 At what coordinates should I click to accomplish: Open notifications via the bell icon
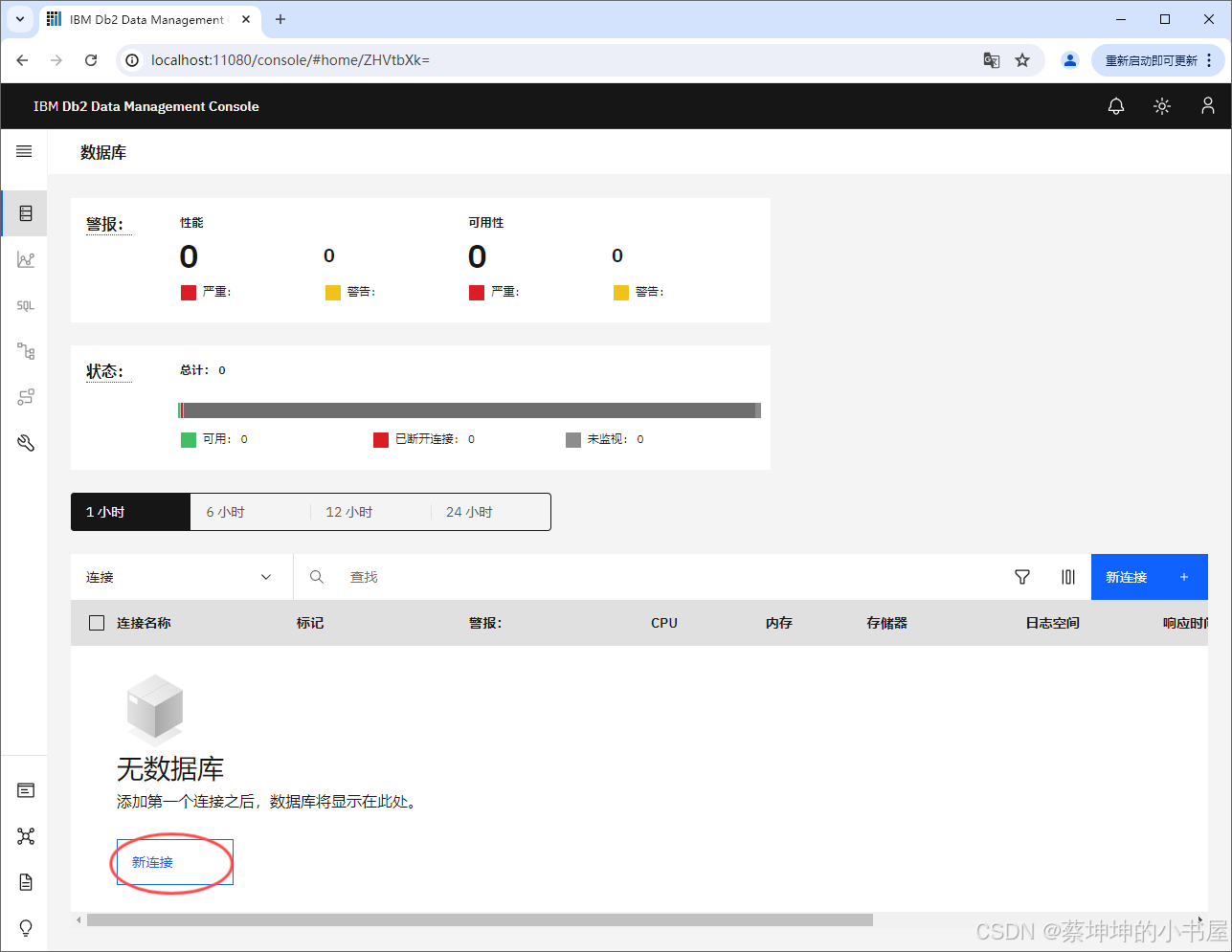pyautogui.click(x=1115, y=105)
